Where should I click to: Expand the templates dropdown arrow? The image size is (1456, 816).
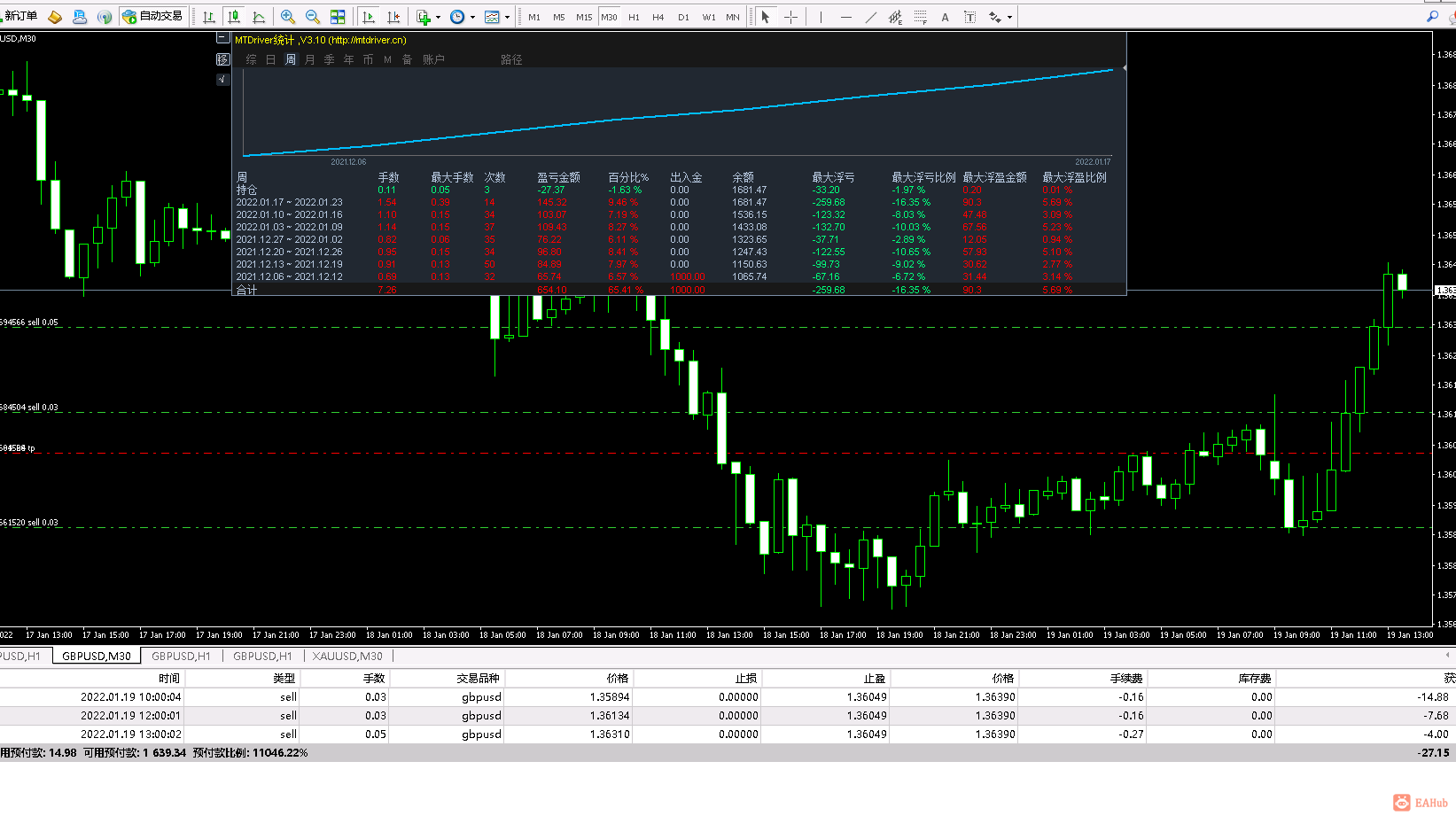point(507,17)
